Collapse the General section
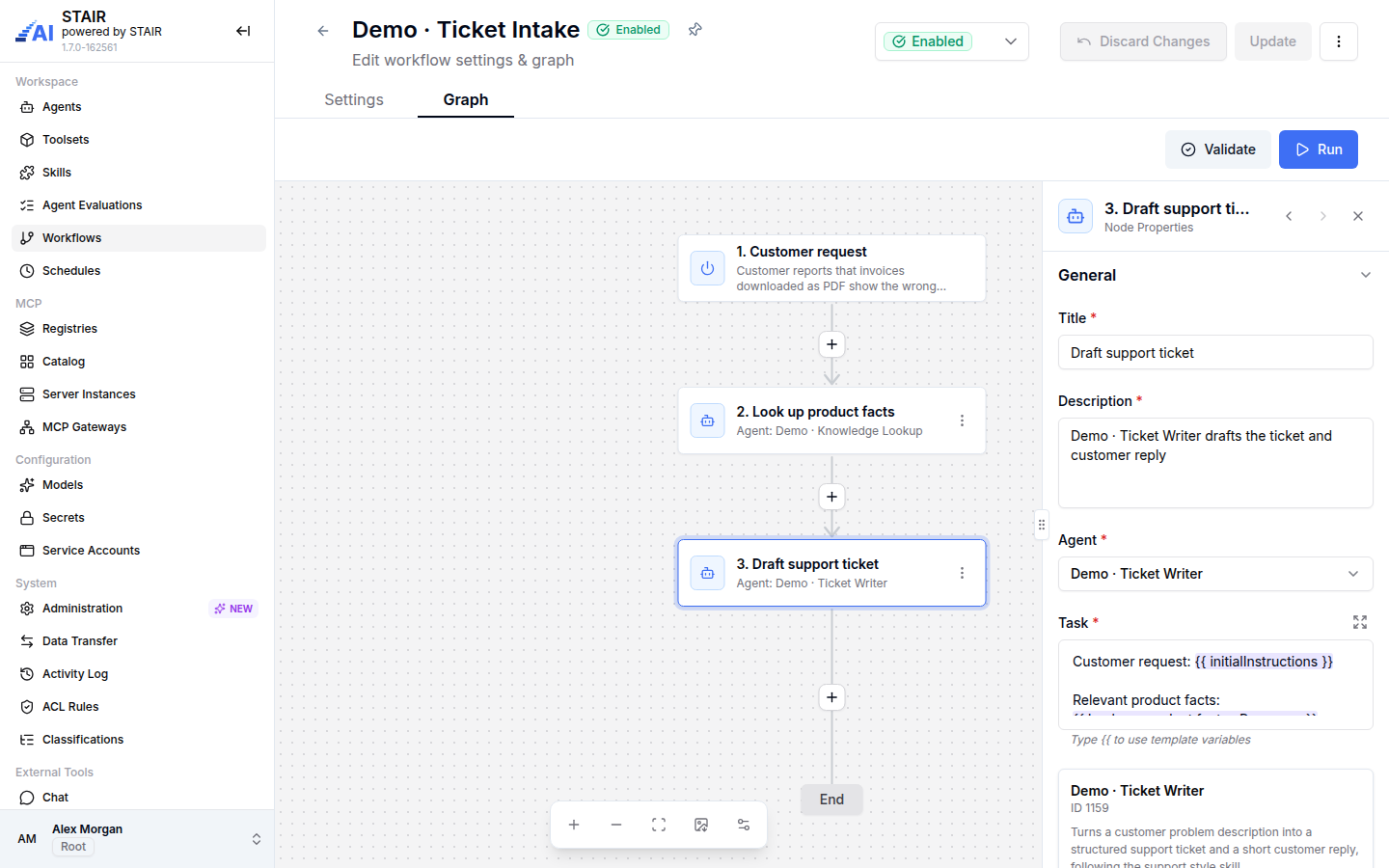The height and width of the screenshot is (868, 1389). click(1366, 275)
